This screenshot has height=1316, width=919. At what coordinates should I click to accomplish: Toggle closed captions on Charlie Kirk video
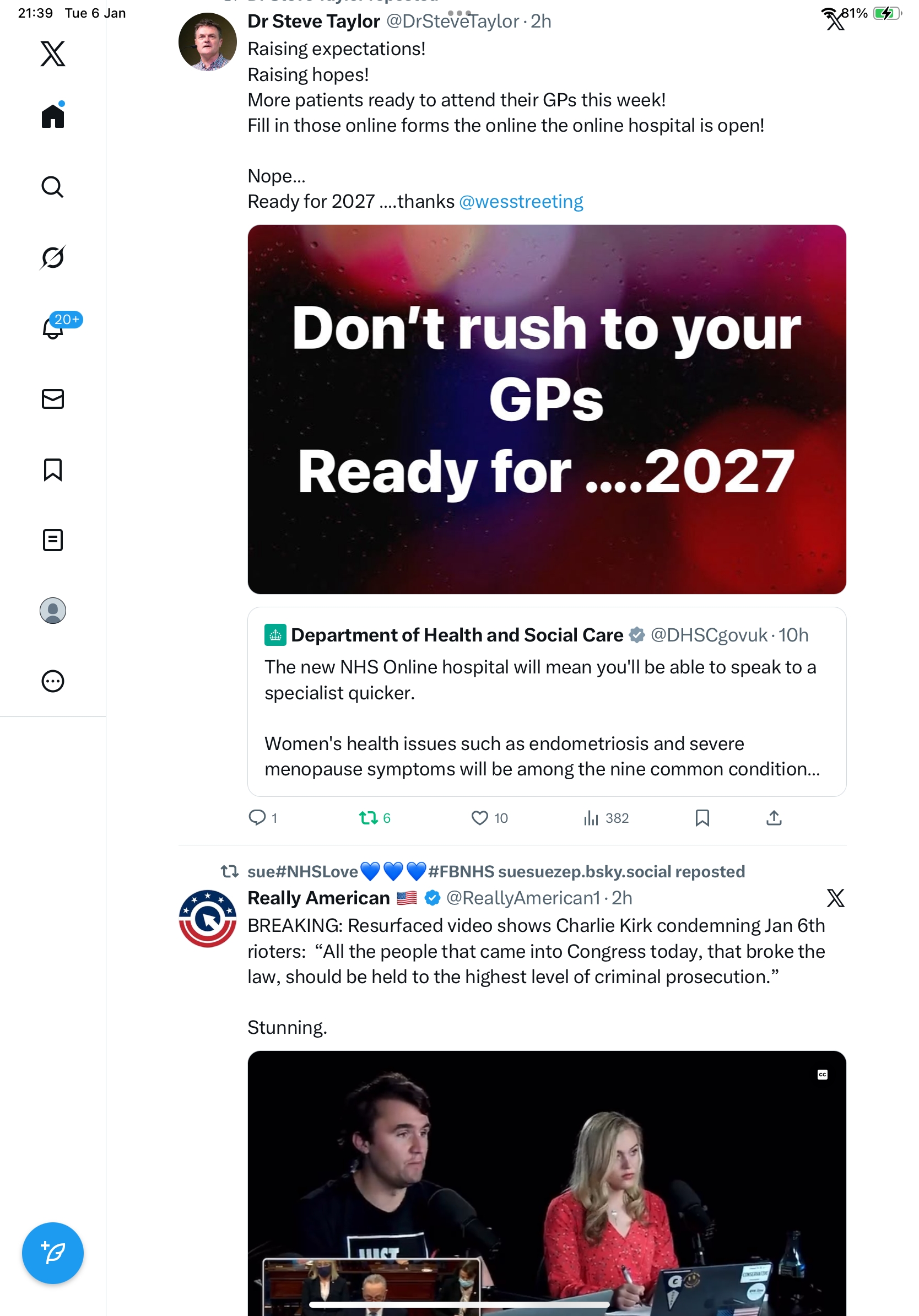pyautogui.click(x=822, y=1074)
